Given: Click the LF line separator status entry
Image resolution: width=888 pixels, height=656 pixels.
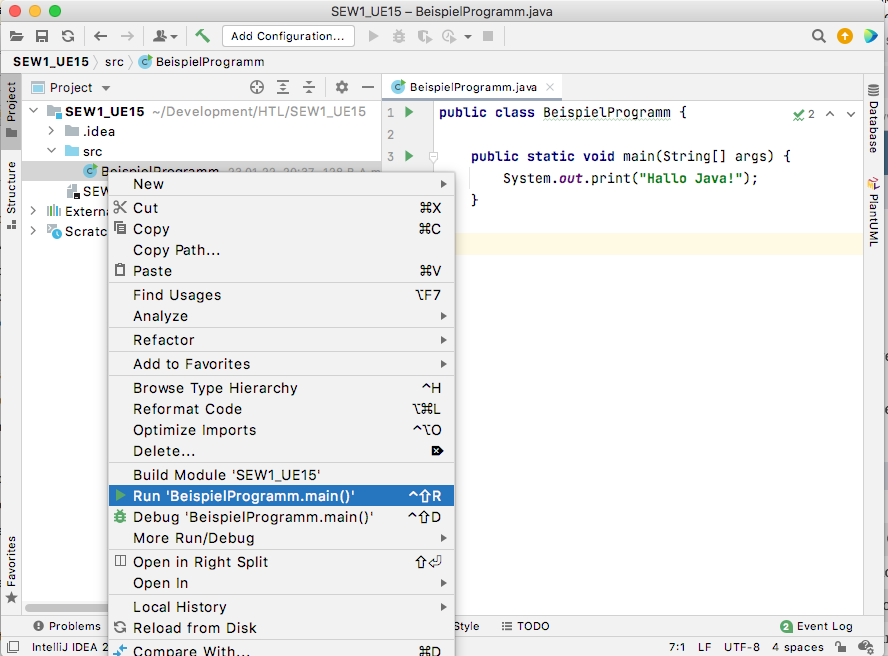Looking at the screenshot, I should [x=705, y=647].
